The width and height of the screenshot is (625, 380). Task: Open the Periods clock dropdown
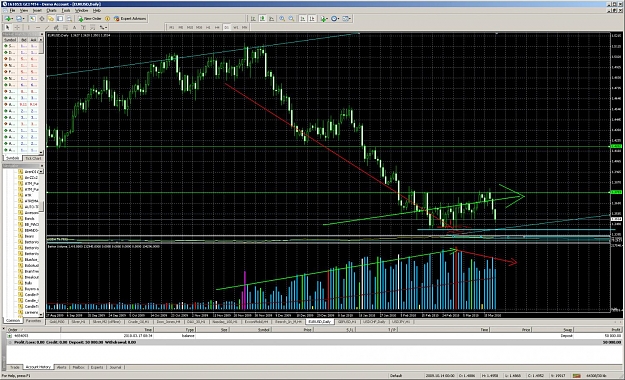click(335, 18)
